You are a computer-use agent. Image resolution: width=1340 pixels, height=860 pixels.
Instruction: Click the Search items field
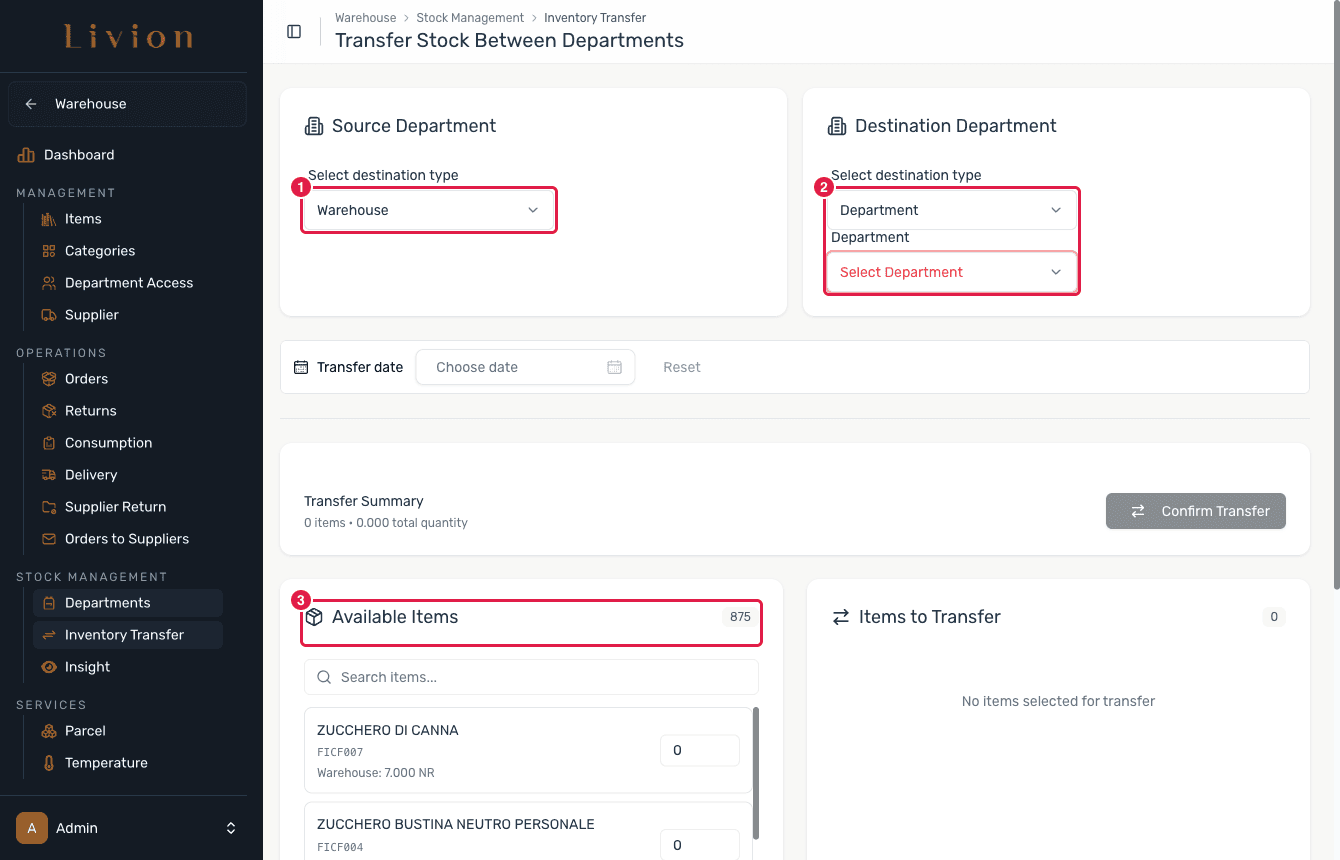[531, 677]
